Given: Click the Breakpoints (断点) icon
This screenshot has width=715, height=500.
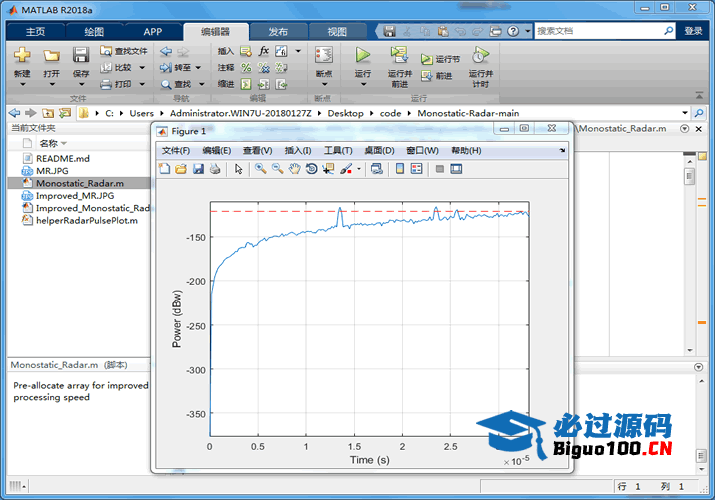Looking at the screenshot, I should click(324, 55).
